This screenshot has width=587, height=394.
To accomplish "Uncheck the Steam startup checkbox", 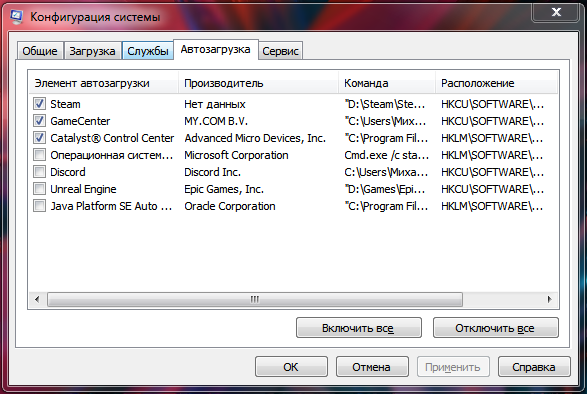I will coord(39,103).
